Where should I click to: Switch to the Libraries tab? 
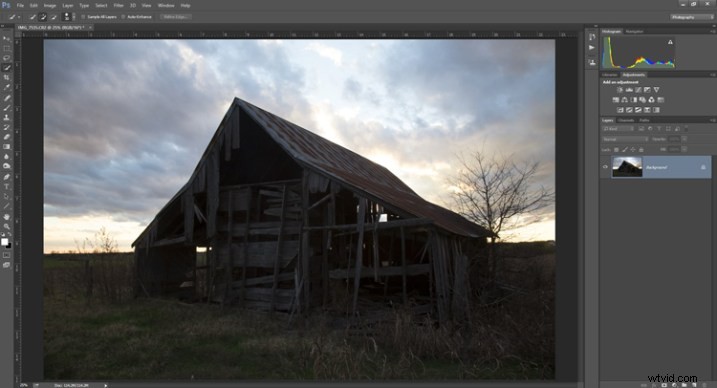(x=609, y=74)
